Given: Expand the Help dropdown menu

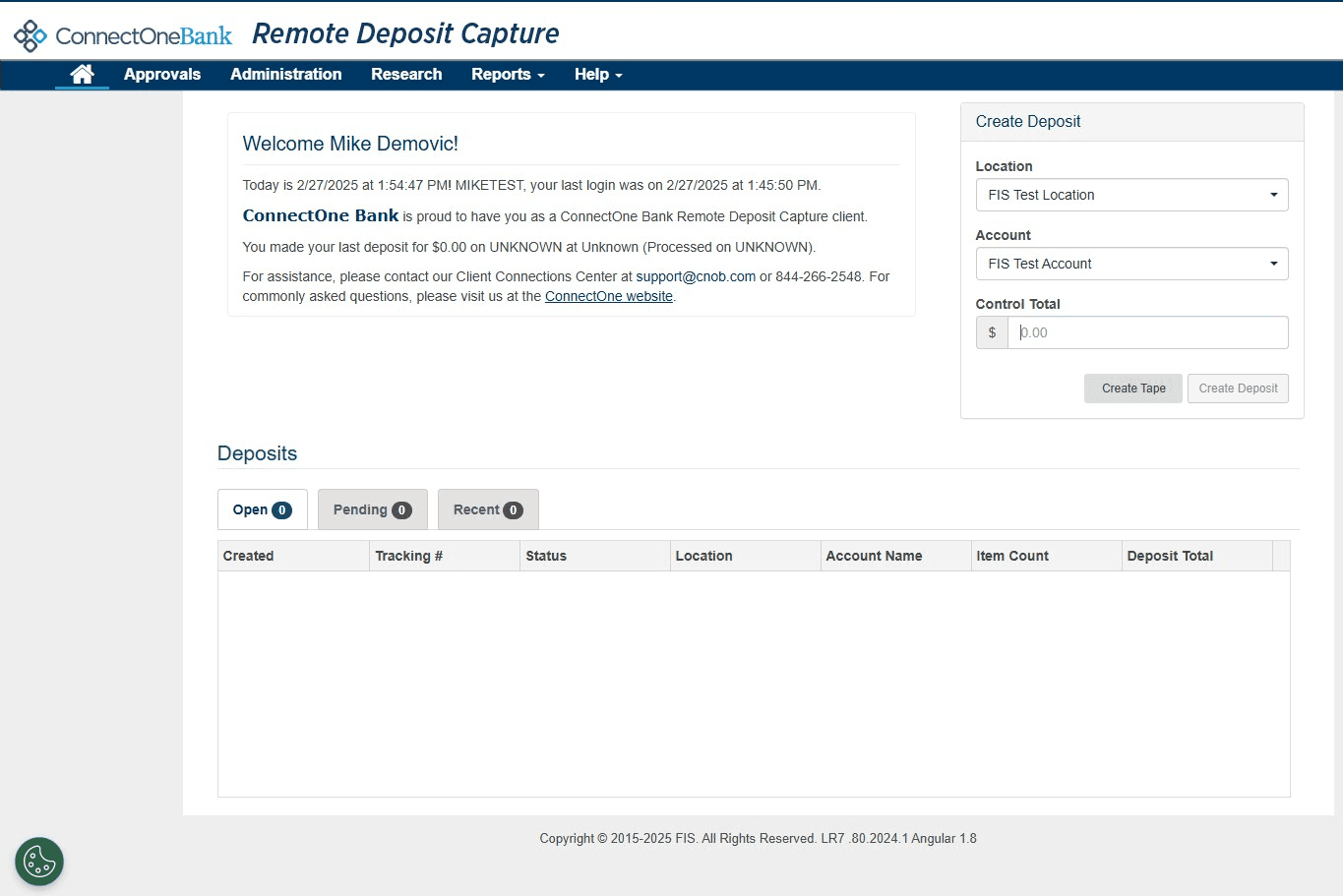Looking at the screenshot, I should pyautogui.click(x=598, y=74).
